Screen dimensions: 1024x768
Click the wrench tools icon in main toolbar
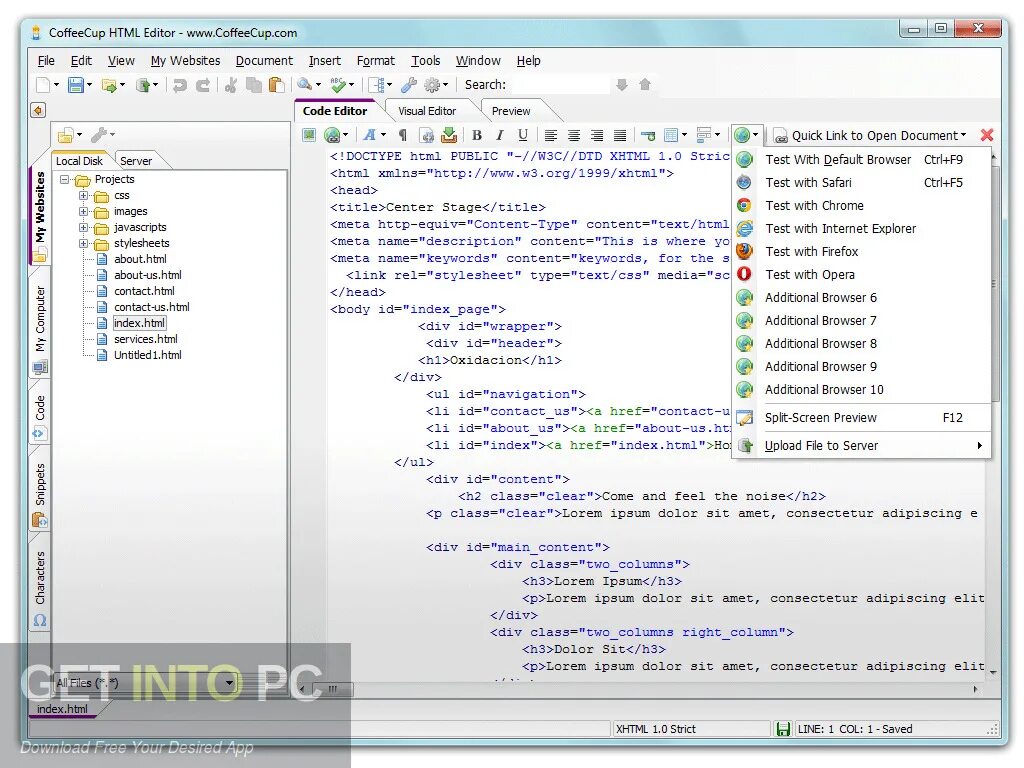pyautogui.click(x=409, y=85)
